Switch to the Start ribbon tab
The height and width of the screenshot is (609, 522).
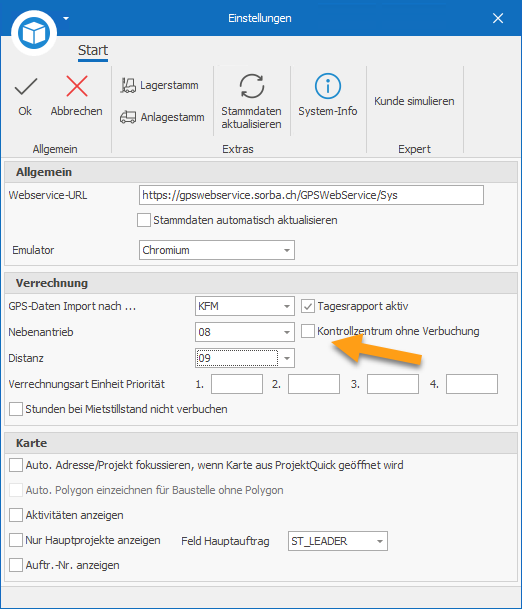click(93, 50)
